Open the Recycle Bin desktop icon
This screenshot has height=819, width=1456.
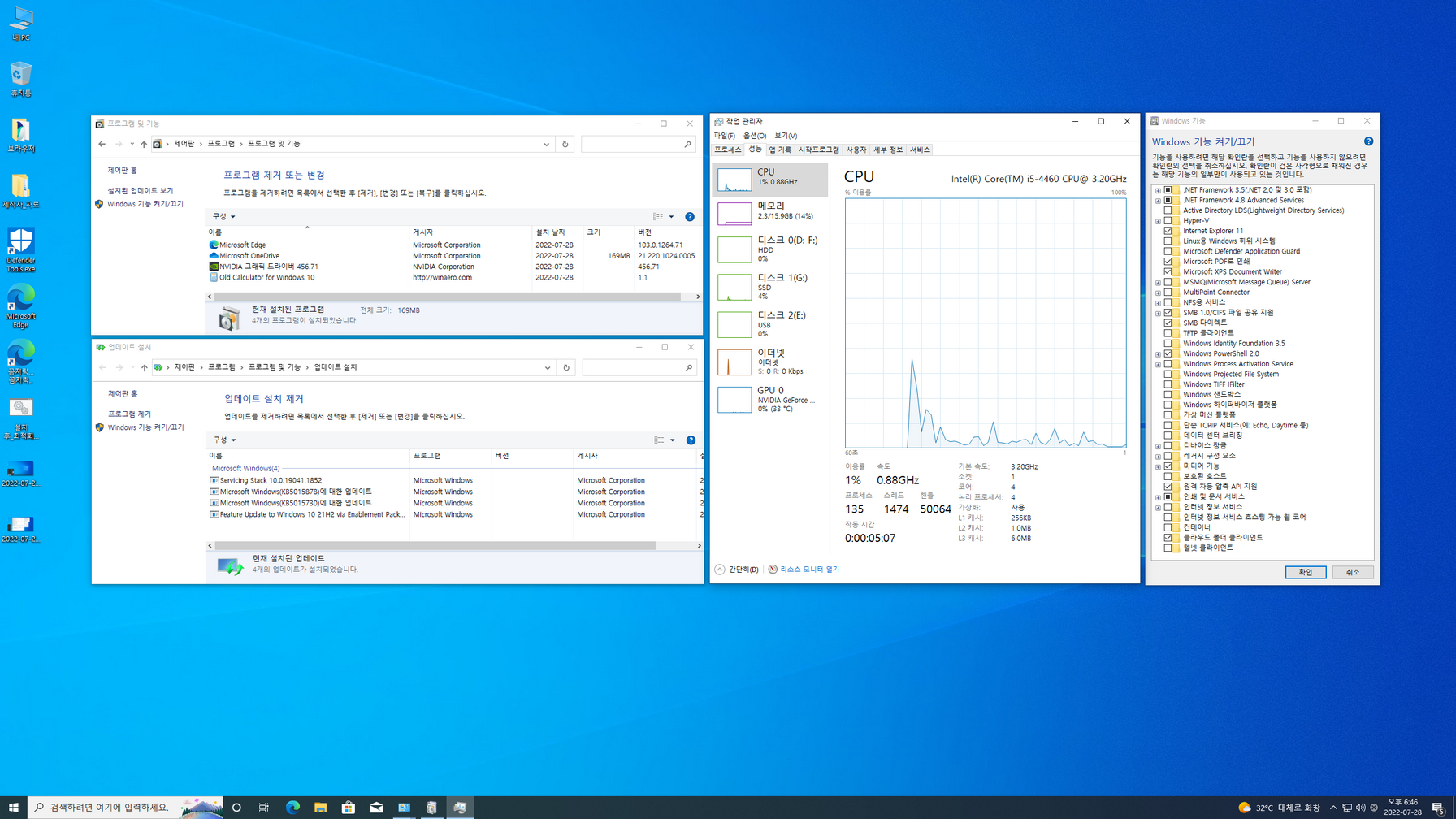pos(20,80)
